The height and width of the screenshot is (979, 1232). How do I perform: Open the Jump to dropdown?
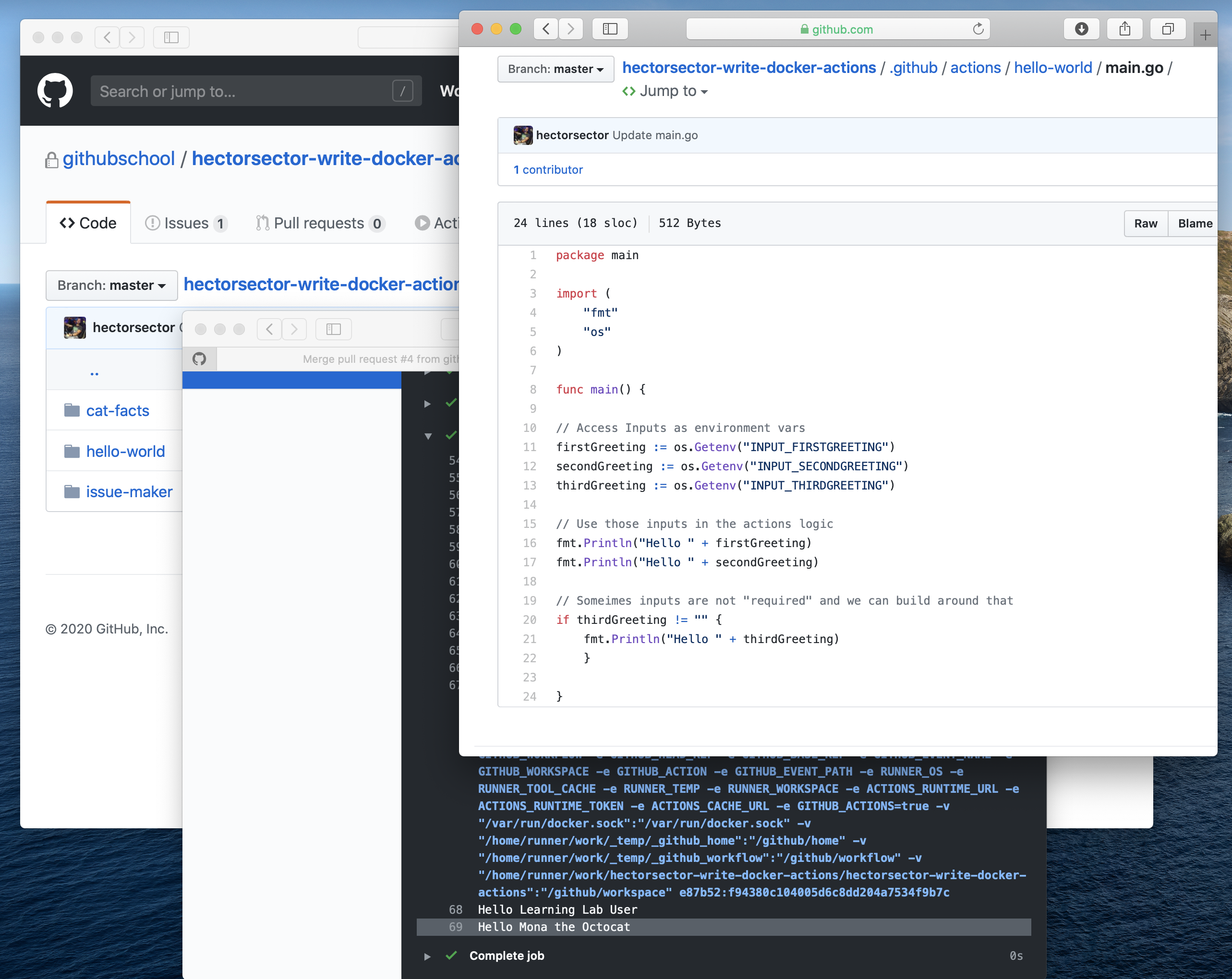pyautogui.click(x=666, y=91)
